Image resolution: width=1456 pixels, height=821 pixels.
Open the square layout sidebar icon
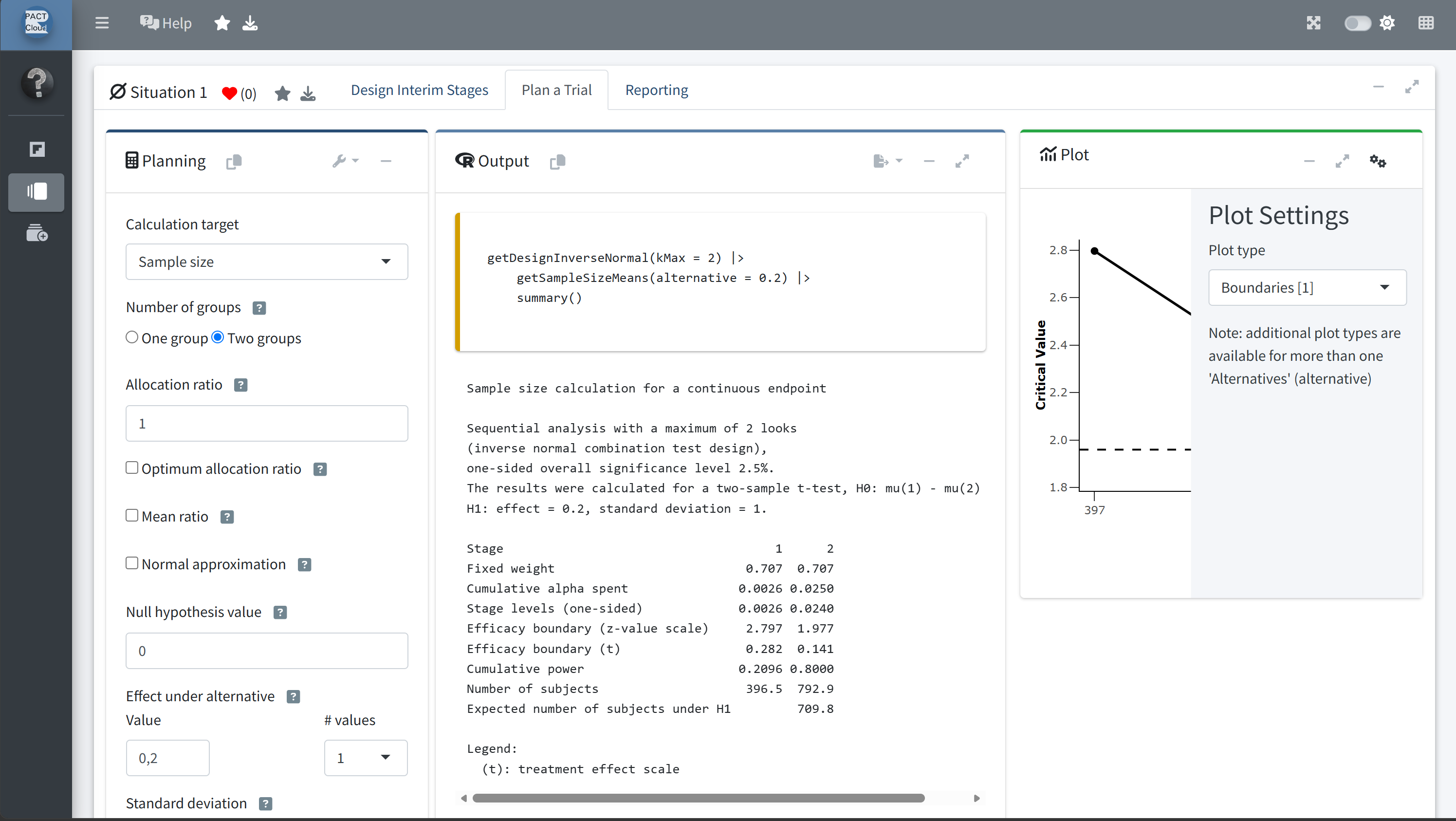click(37, 149)
